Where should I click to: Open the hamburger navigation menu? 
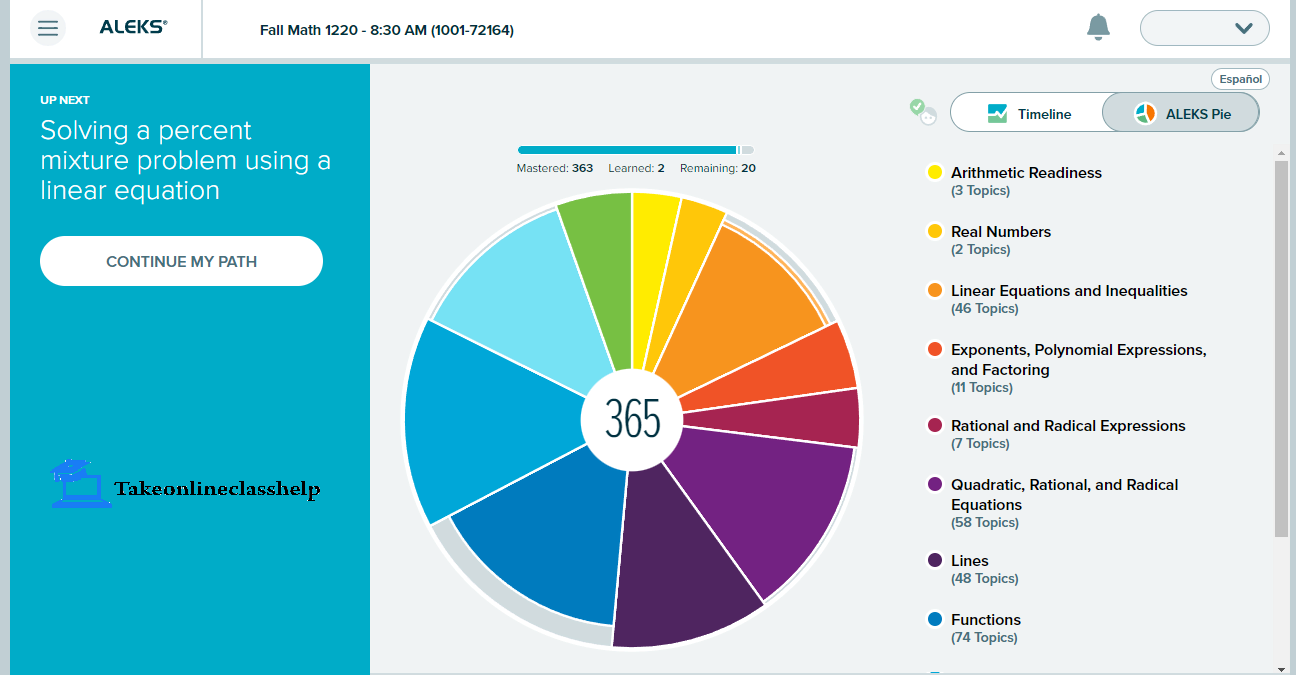coord(47,27)
